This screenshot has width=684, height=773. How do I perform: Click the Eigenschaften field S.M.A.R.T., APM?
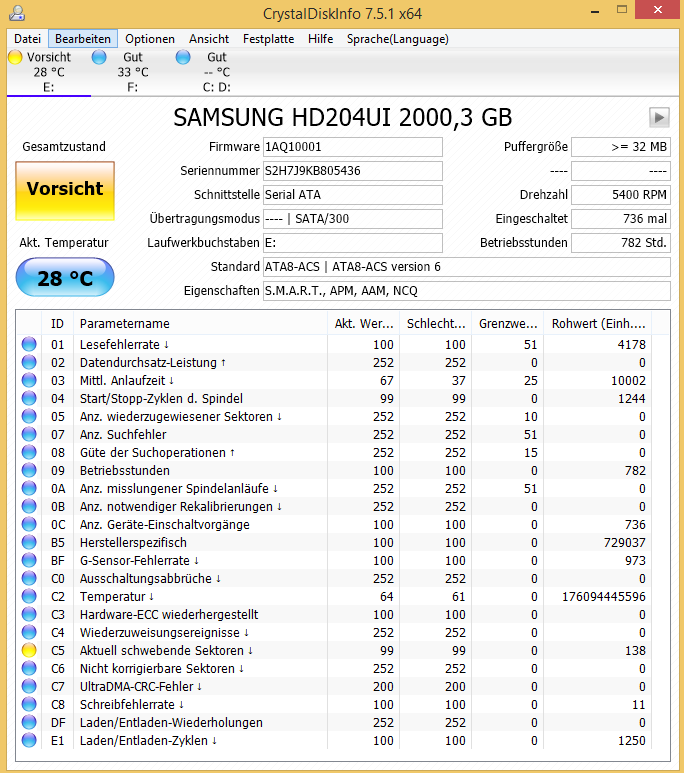pyautogui.click(x=467, y=291)
